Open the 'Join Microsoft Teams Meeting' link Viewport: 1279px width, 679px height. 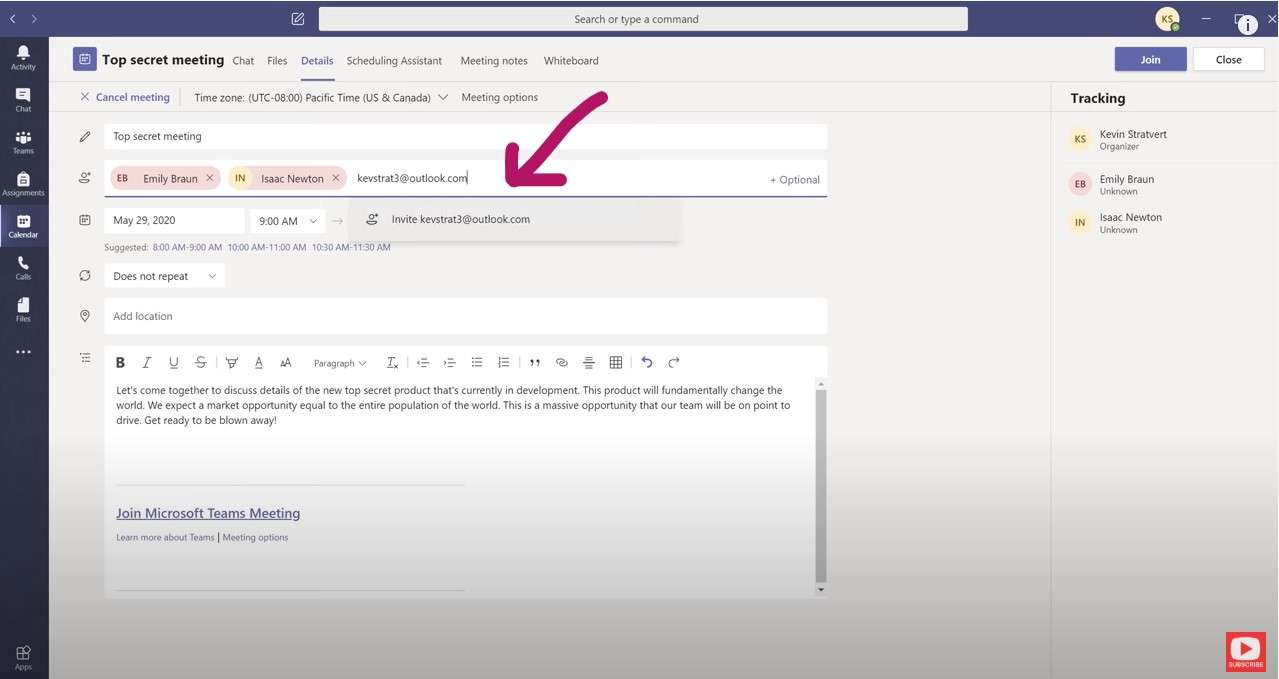(207, 512)
